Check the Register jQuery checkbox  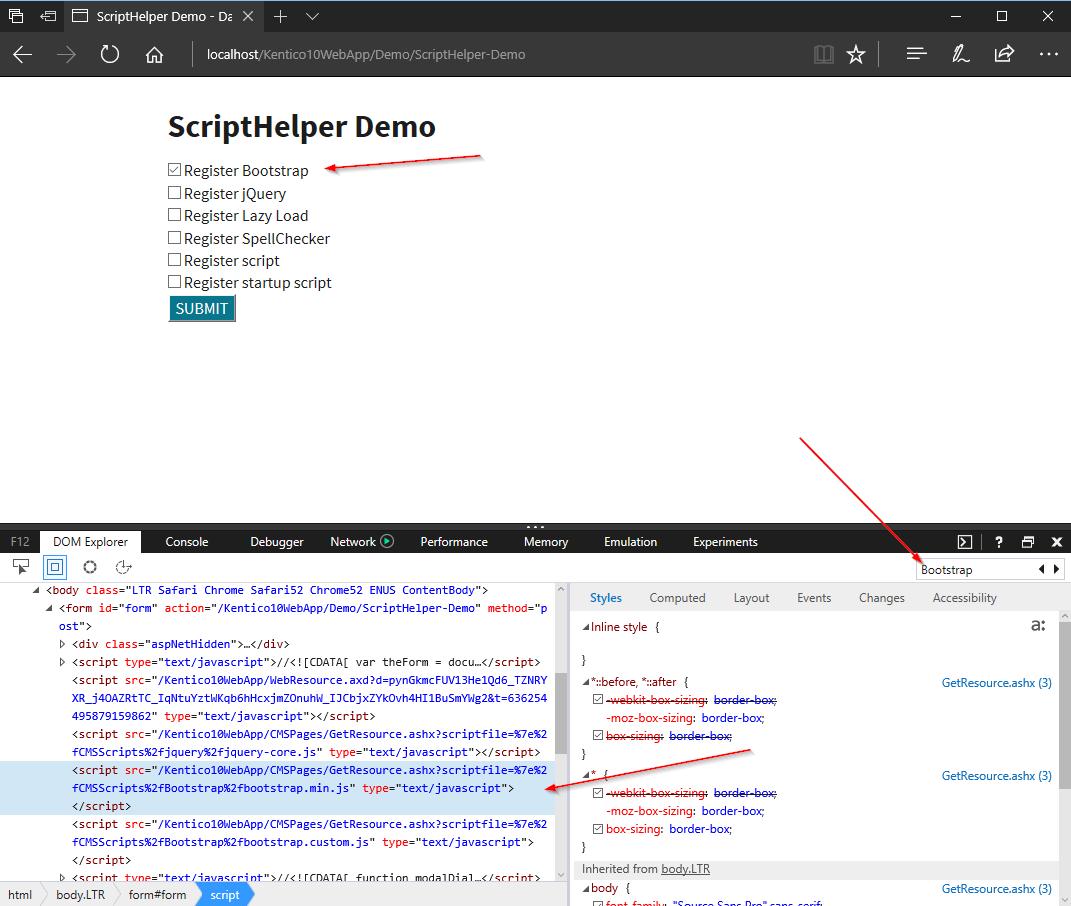coord(174,192)
